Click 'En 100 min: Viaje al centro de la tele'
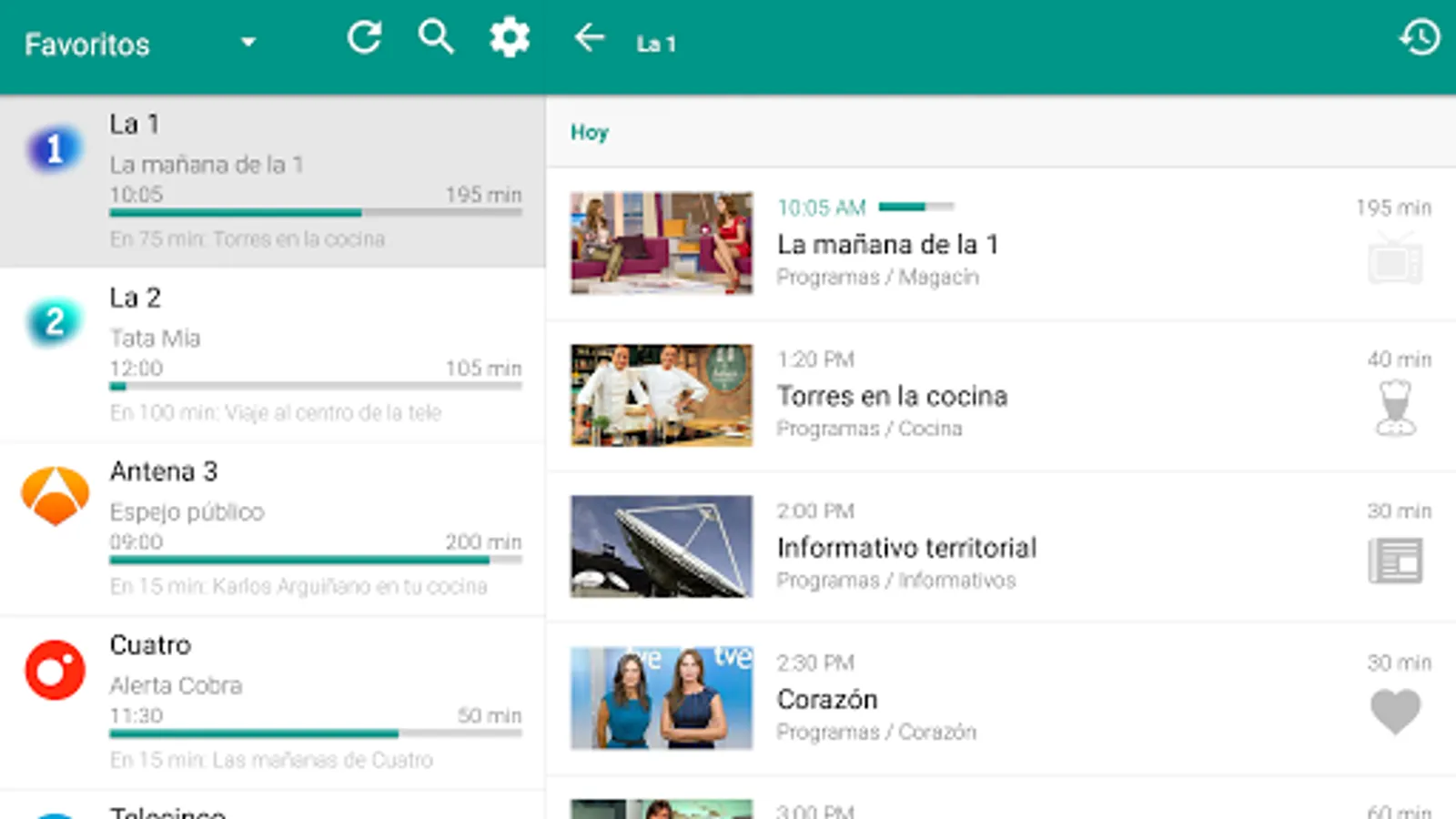The width and height of the screenshot is (1456, 819). pos(276,413)
